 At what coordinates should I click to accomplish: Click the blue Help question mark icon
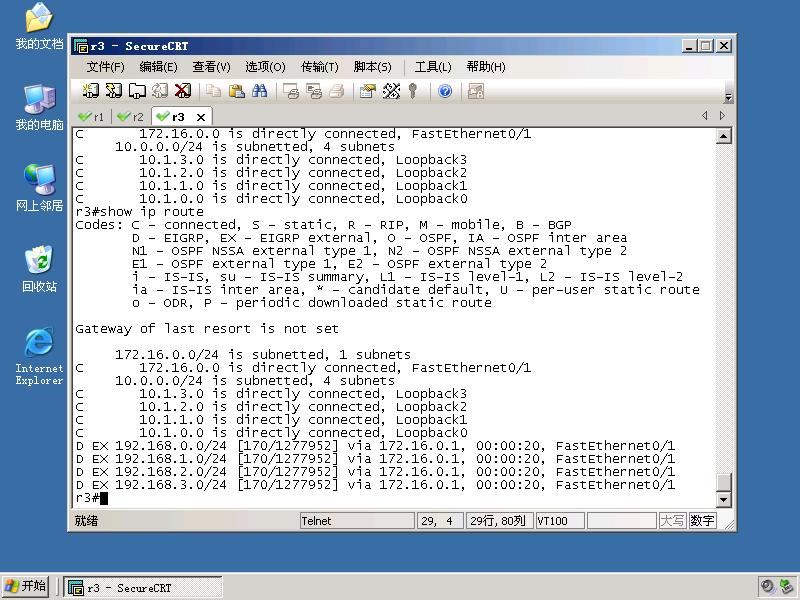click(445, 91)
